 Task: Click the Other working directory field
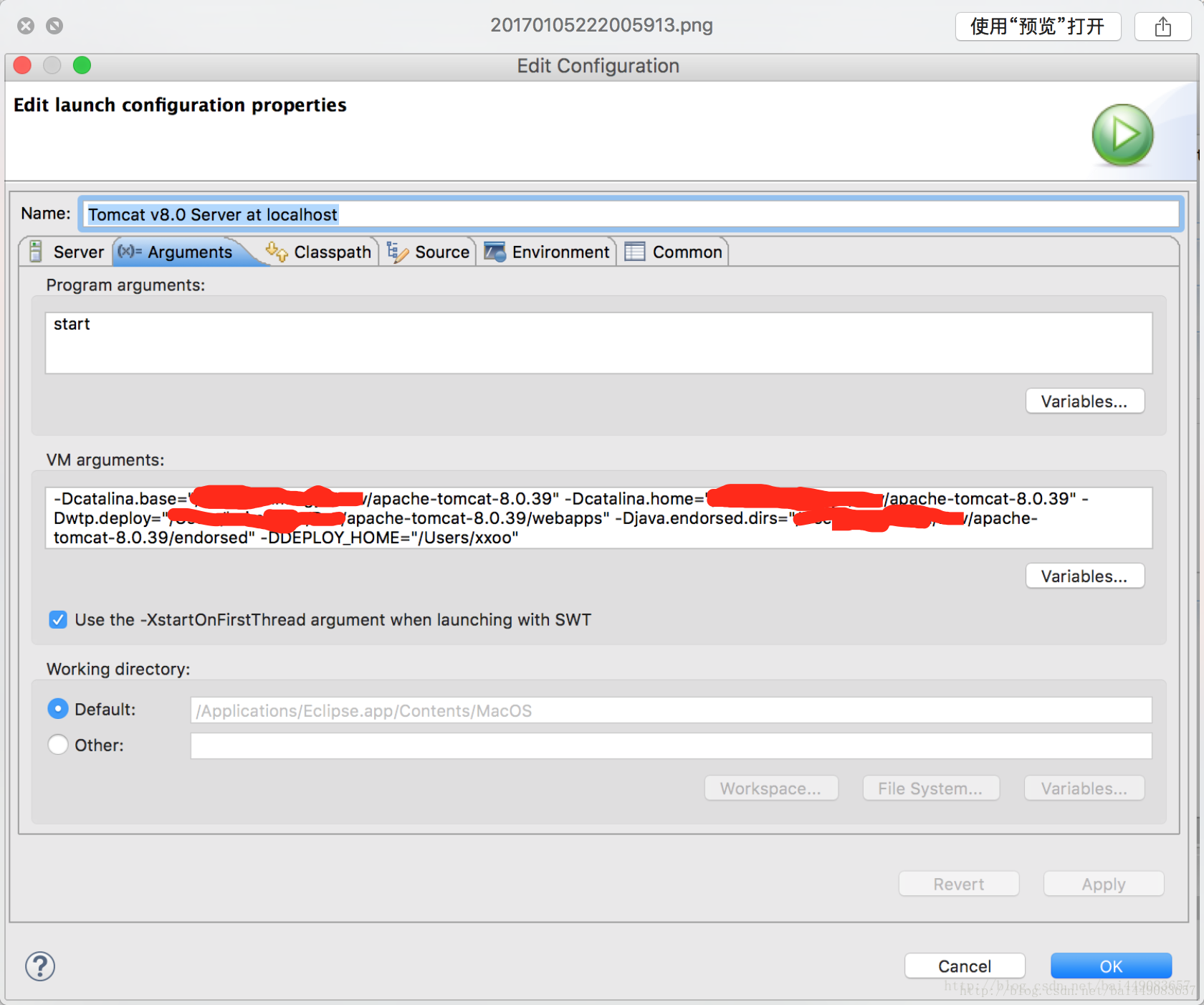tap(671, 746)
